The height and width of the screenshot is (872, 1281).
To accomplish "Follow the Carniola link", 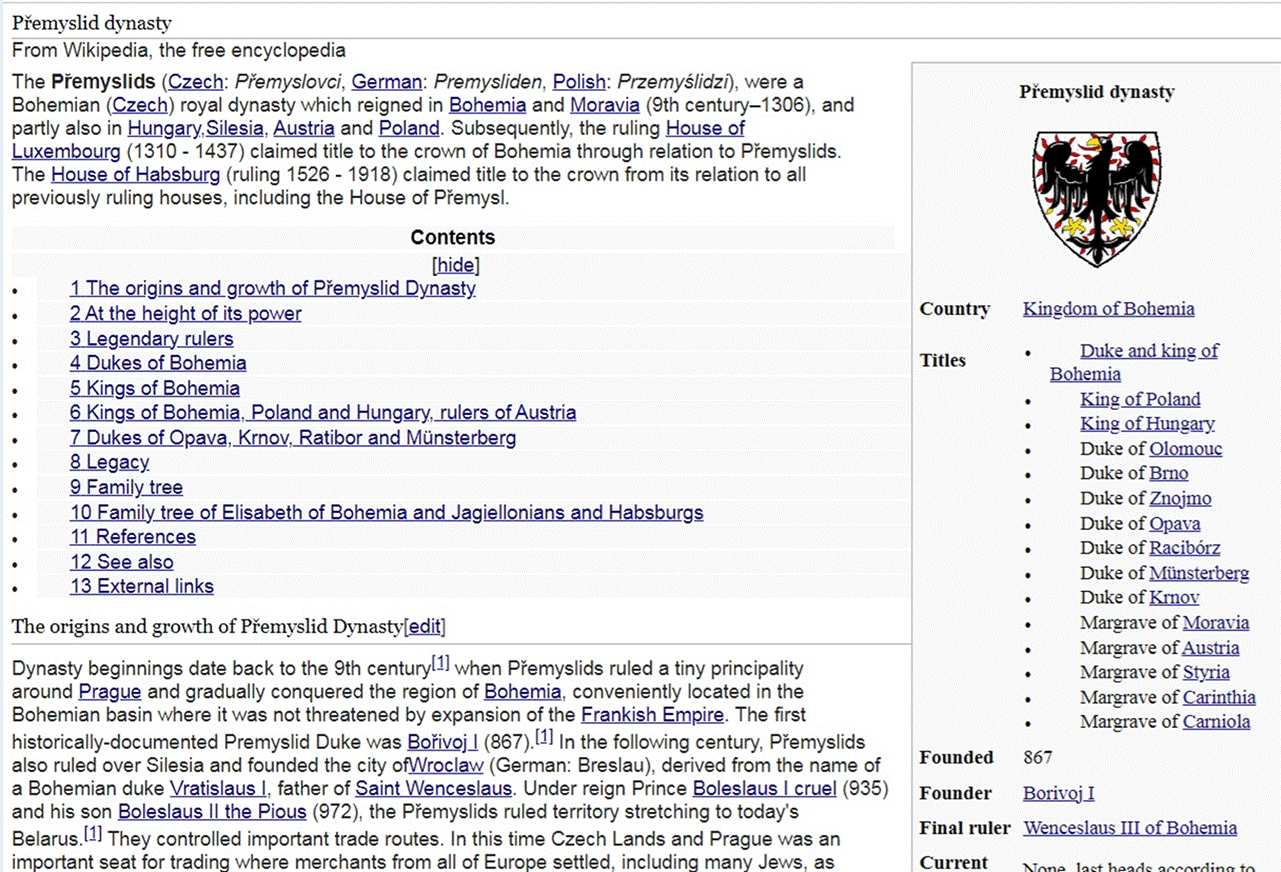I will [1216, 721].
